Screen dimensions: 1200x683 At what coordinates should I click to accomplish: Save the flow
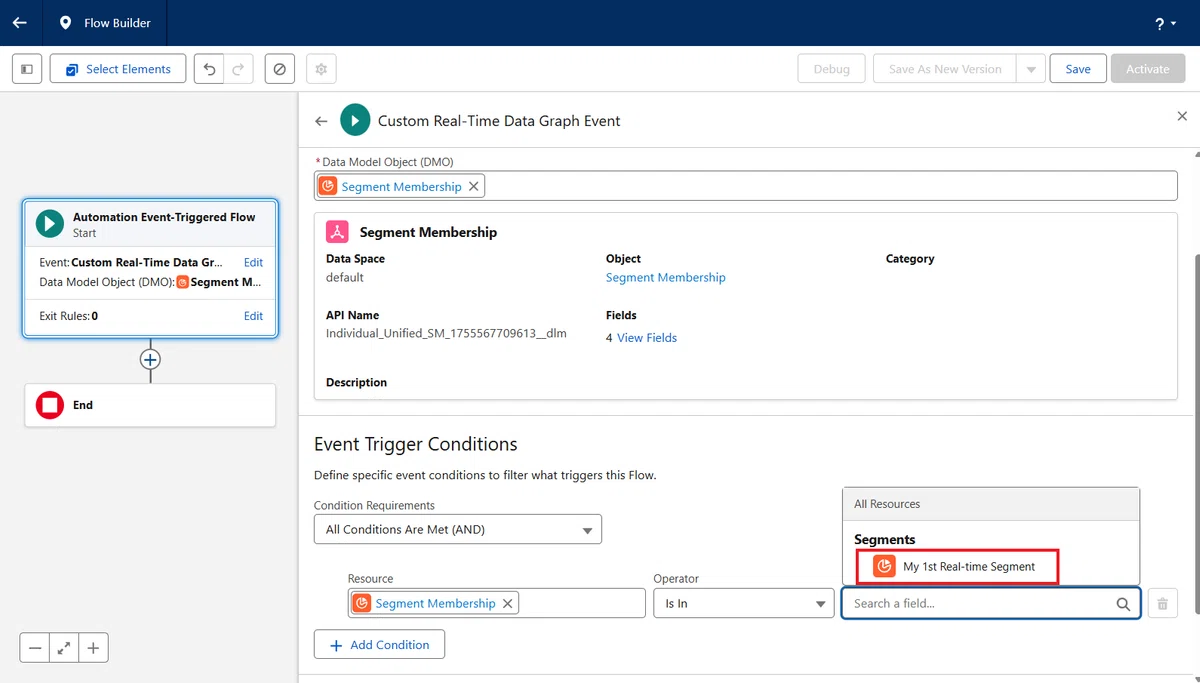tap(1078, 69)
